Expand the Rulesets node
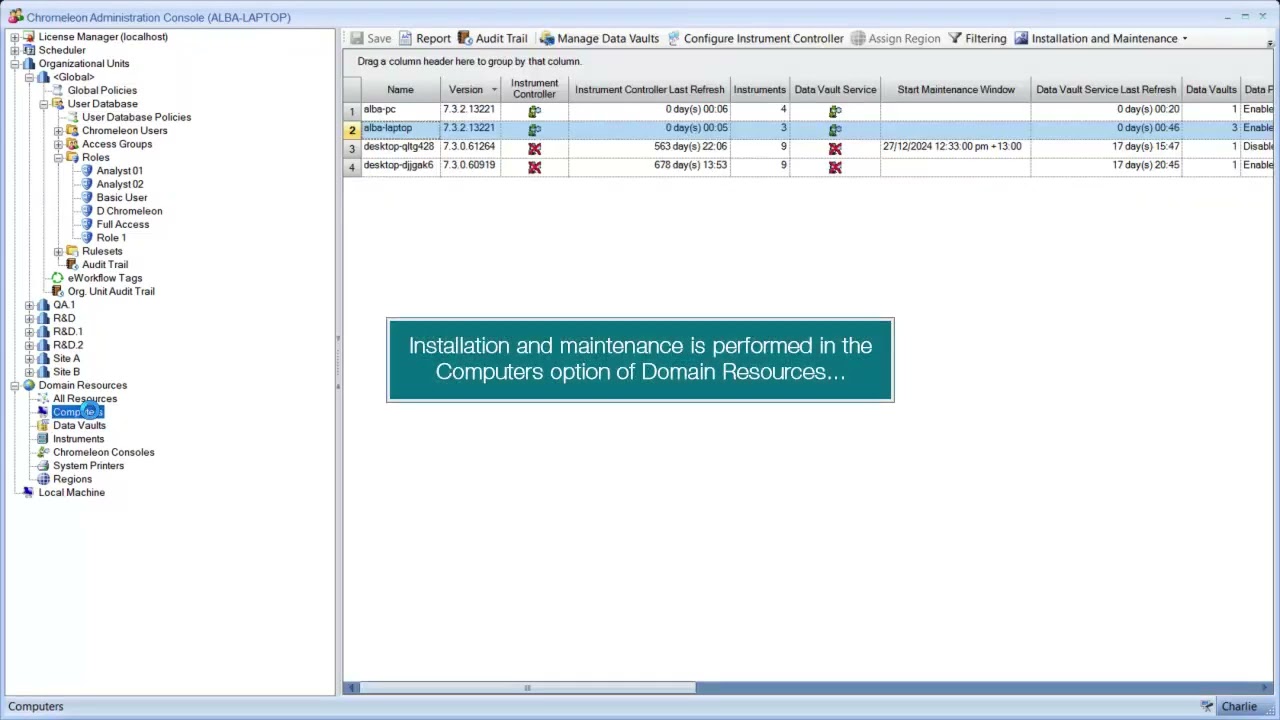The height and width of the screenshot is (720, 1280). (58, 251)
